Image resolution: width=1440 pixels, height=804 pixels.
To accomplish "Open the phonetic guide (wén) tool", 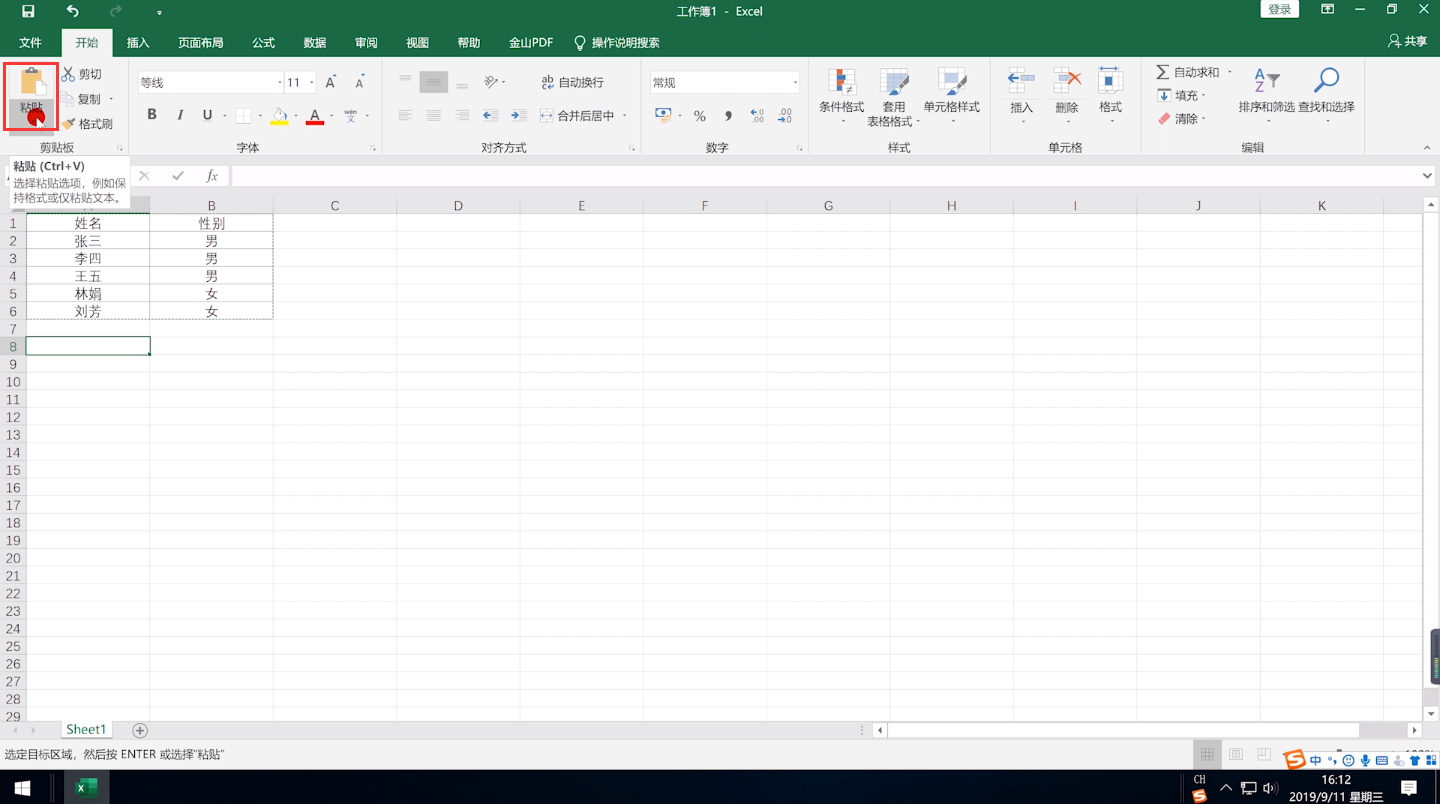I will click(x=351, y=116).
